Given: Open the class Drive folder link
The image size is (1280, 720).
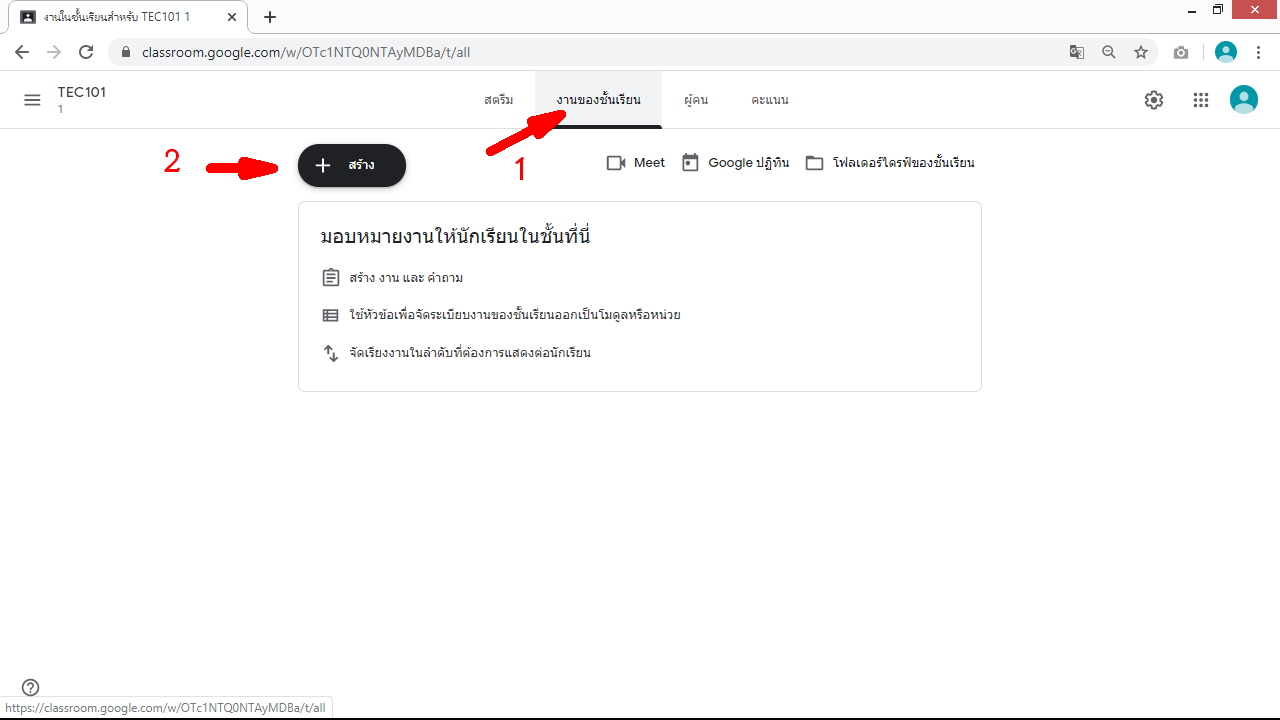Looking at the screenshot, I should click(x=890, y=163).
